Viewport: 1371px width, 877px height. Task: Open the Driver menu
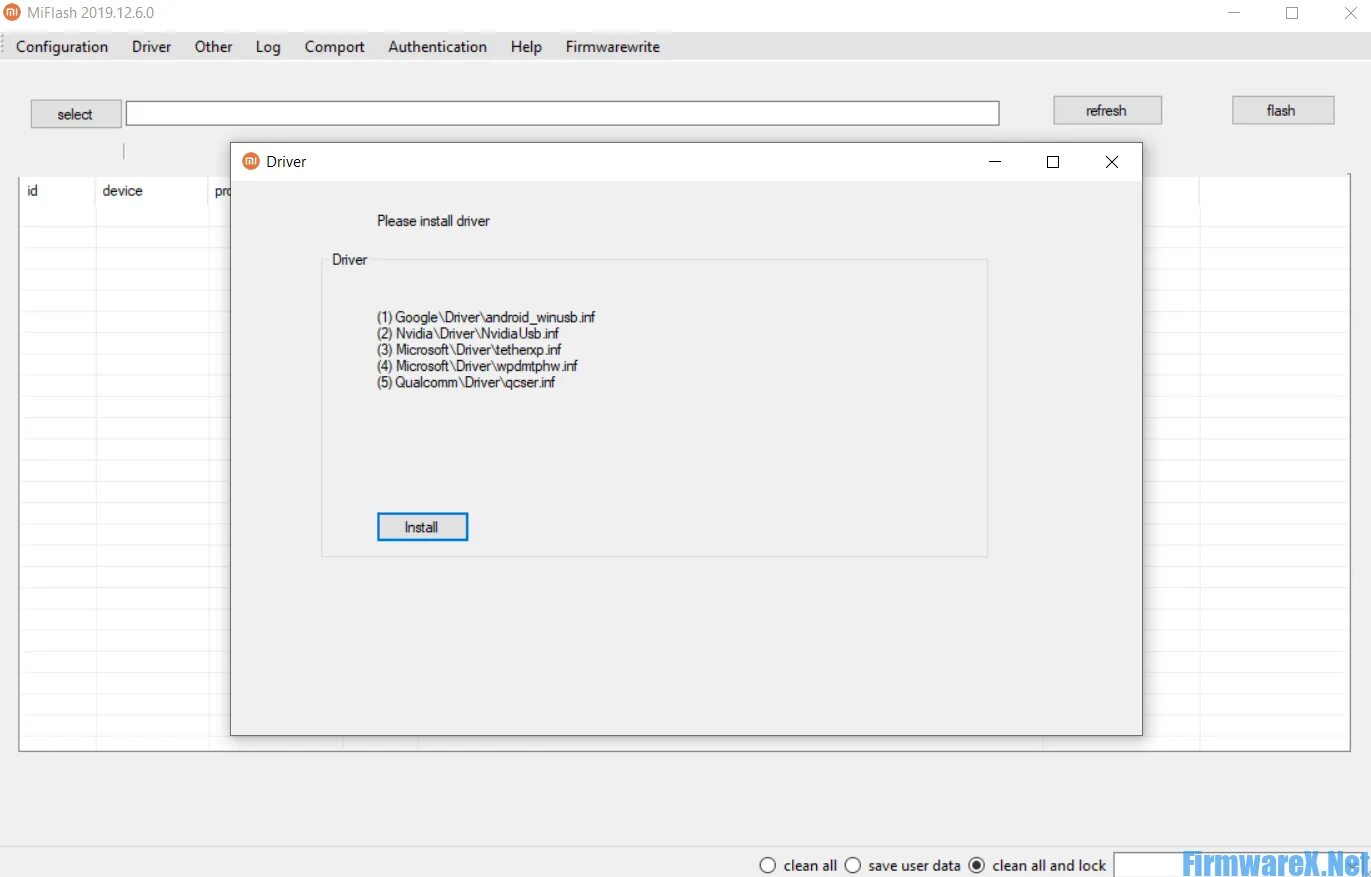coord(151,46)
